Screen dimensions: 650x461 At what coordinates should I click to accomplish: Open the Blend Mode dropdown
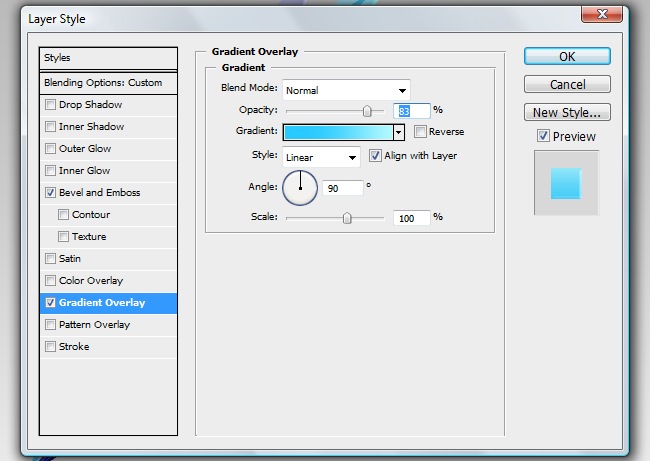coord(346,89)
